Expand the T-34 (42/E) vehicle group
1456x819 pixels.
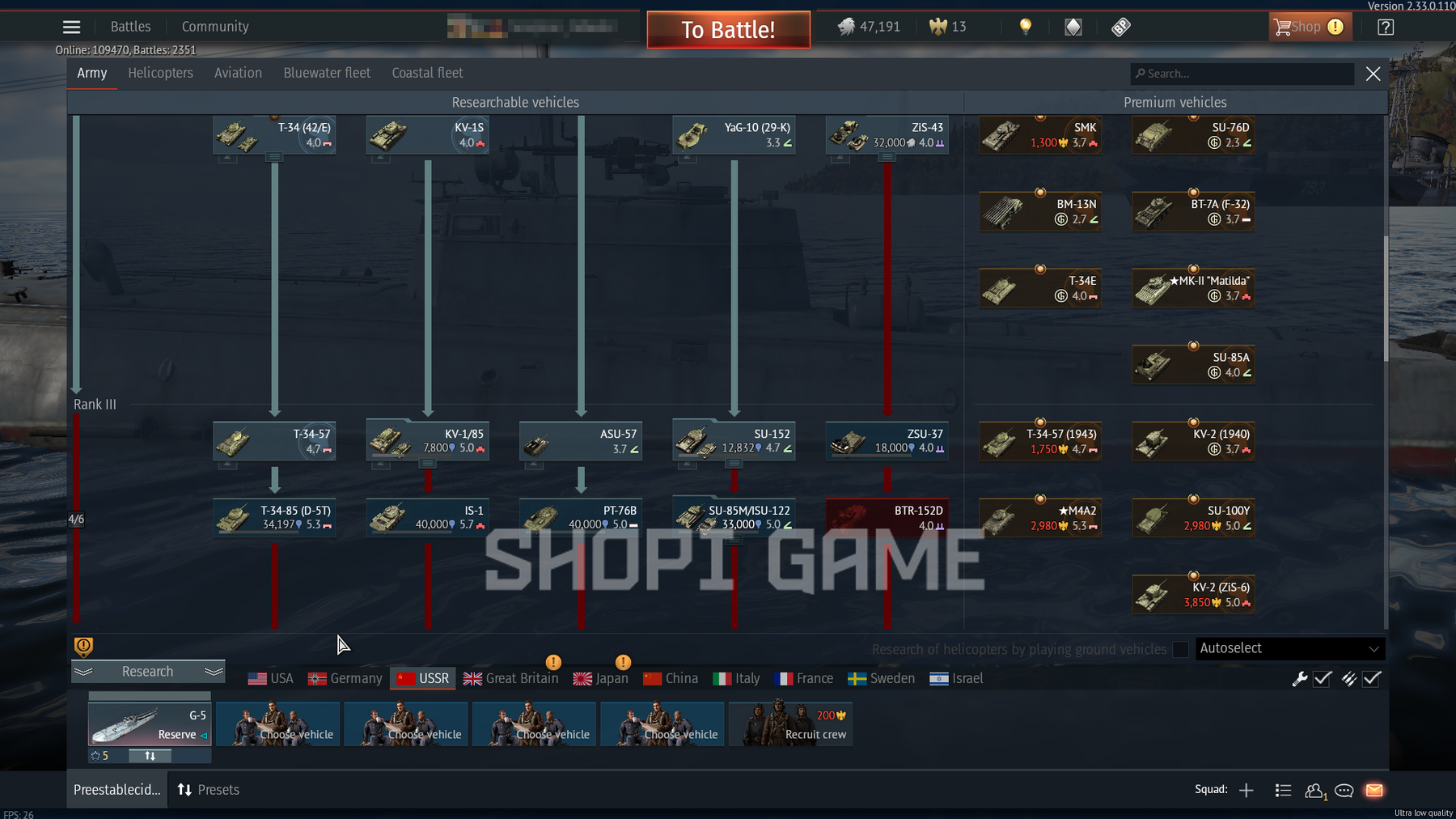274,157
